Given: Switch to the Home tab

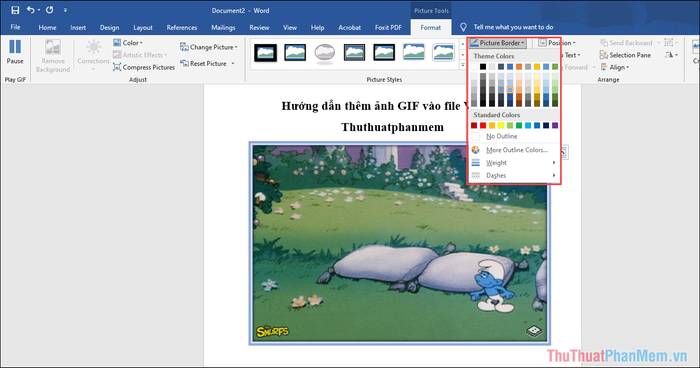Looking at the screenshot, I should click(x=47, y=27).
